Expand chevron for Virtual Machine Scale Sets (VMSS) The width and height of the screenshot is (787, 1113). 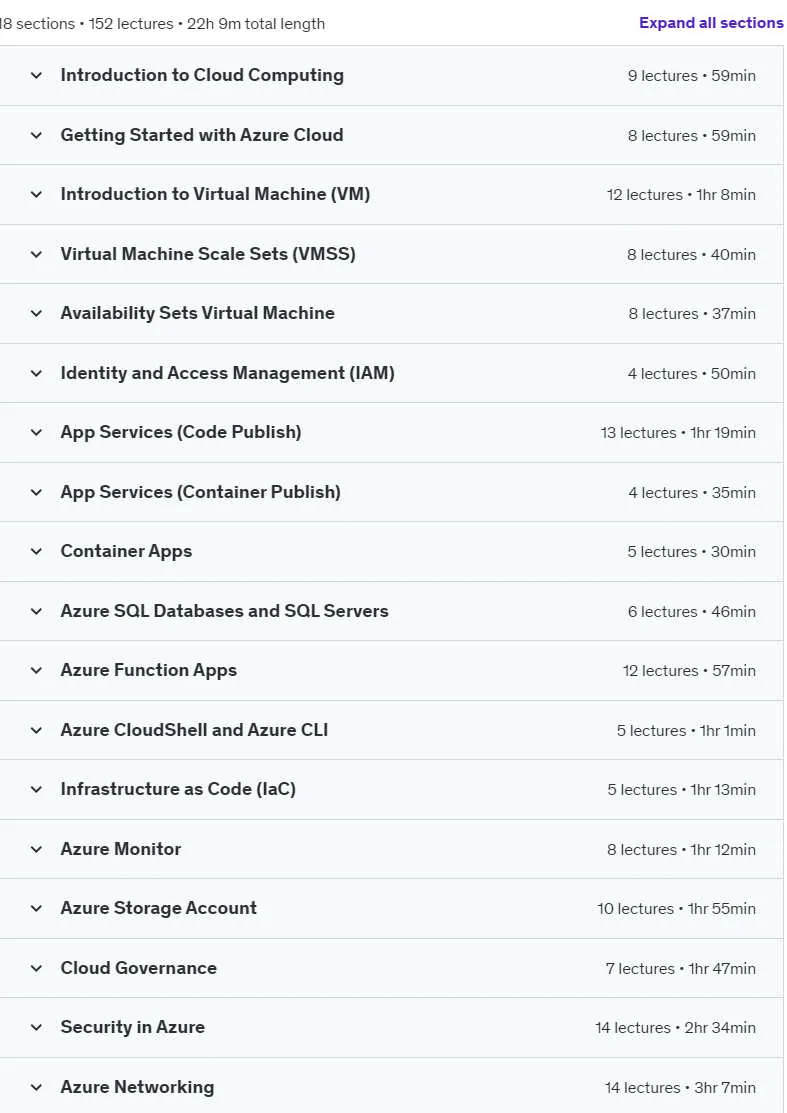(x=36, y=254)
